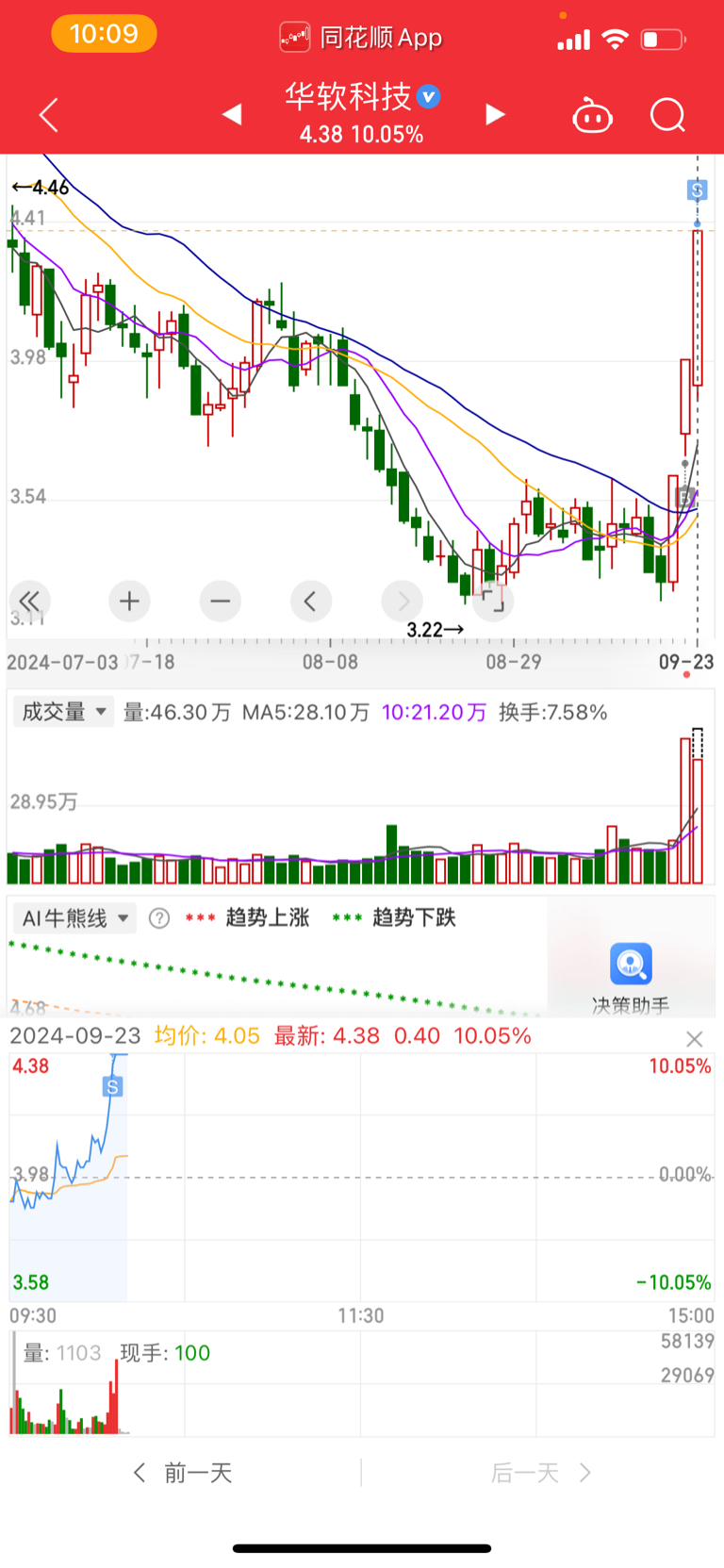Viewport: 724px width, 1568px height.
Task: Tap the 趋势下跌 legend entry
Action: pos(394,917)
